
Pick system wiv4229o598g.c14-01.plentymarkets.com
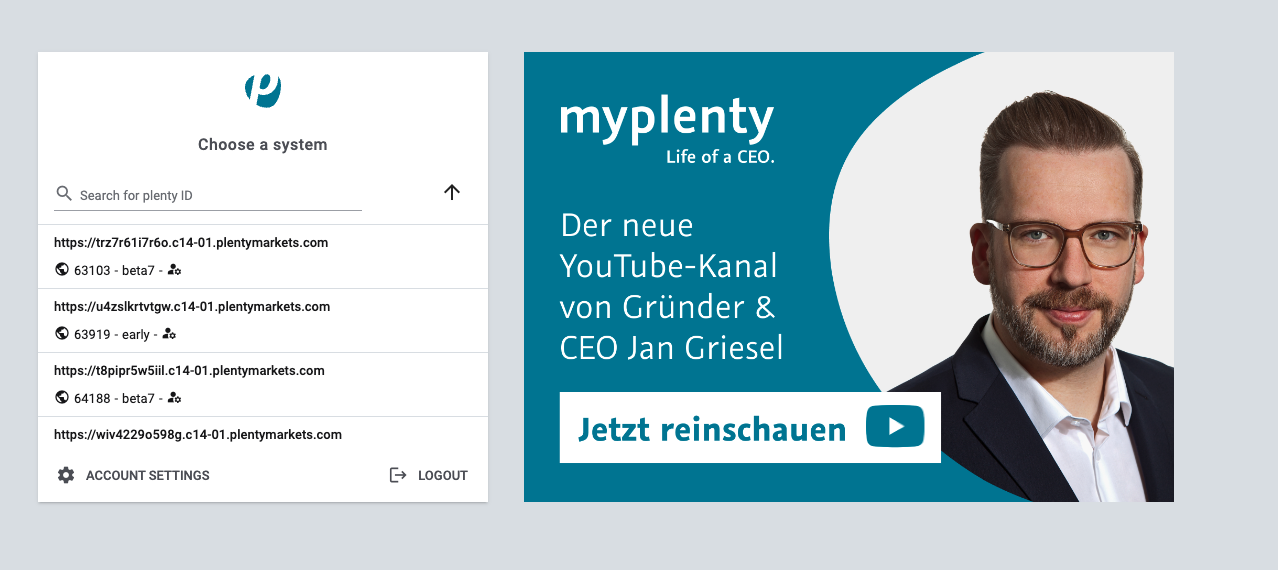coord(198,435)
